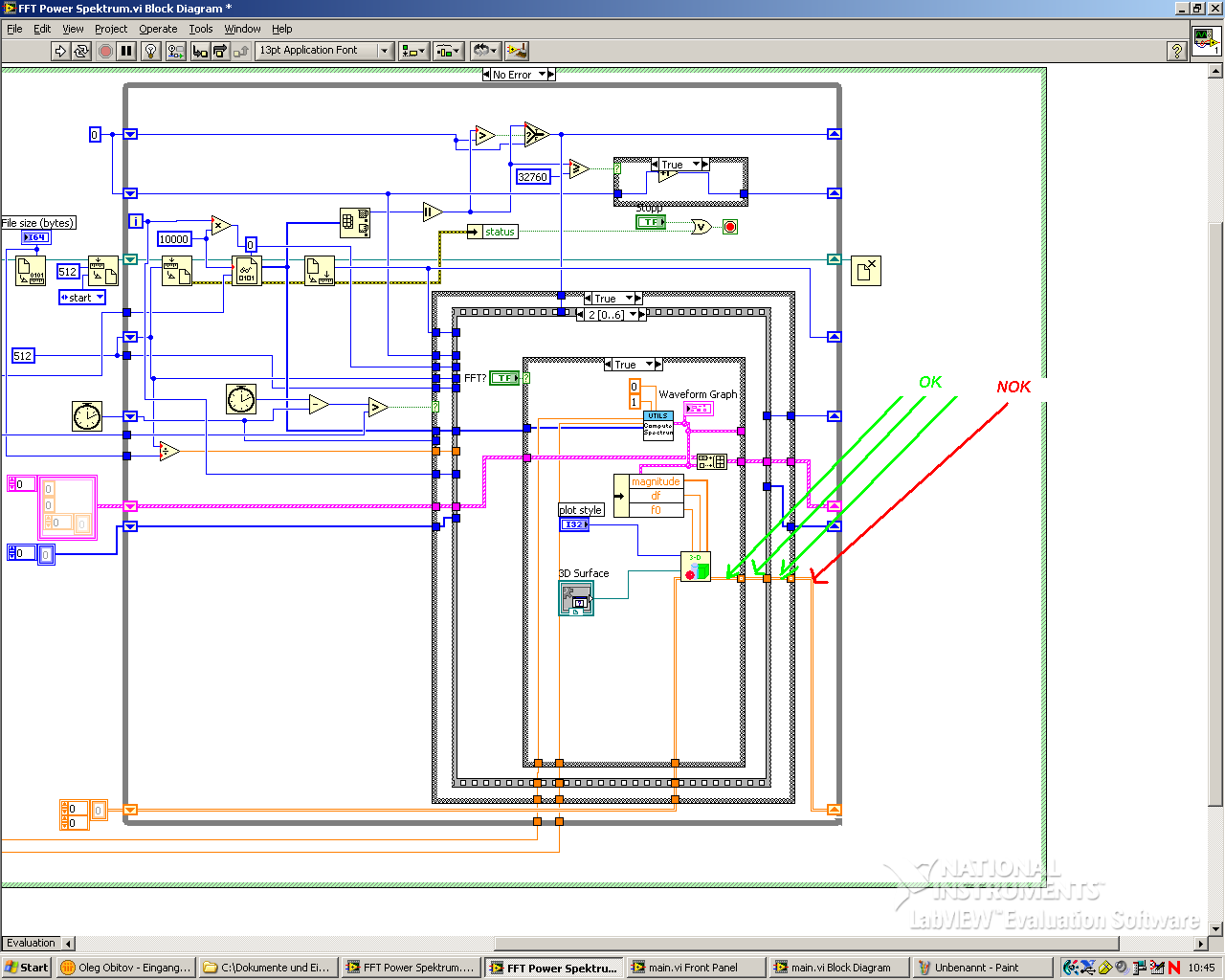The width and height of the screenshot is (1225, 980).
Task: Click the Run arrow toolbar button
Action: coord(60,51)
